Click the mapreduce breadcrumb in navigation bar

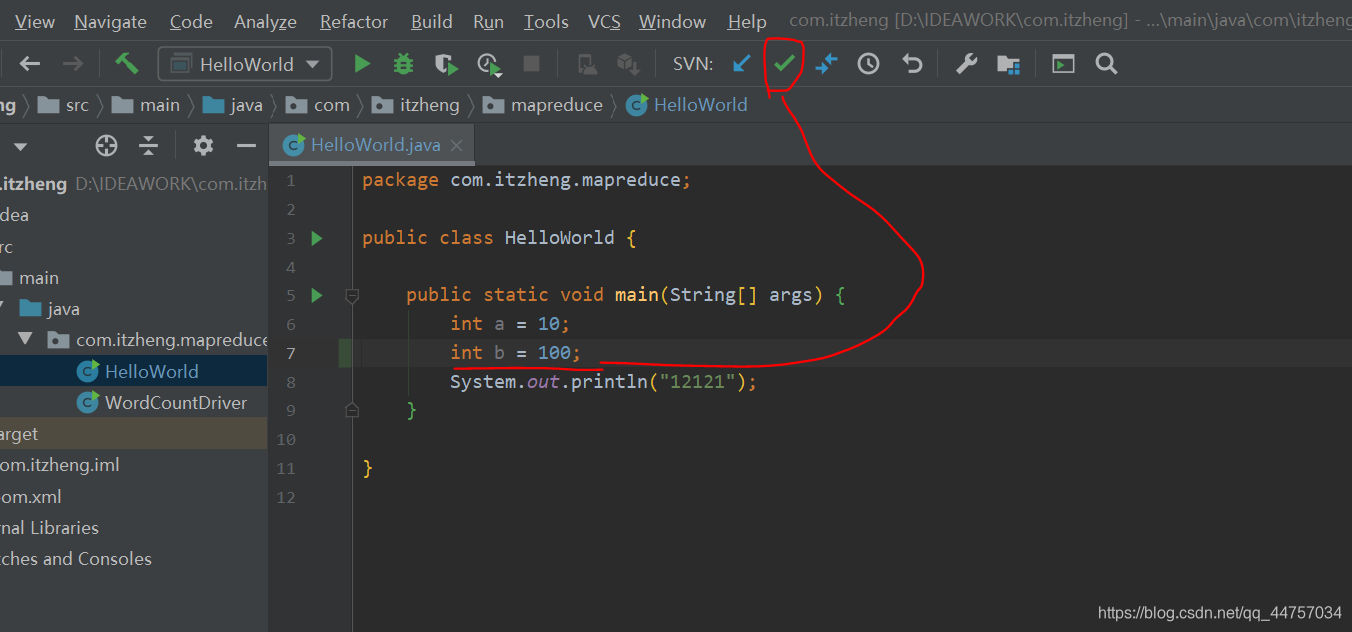[x=556, y=105]
